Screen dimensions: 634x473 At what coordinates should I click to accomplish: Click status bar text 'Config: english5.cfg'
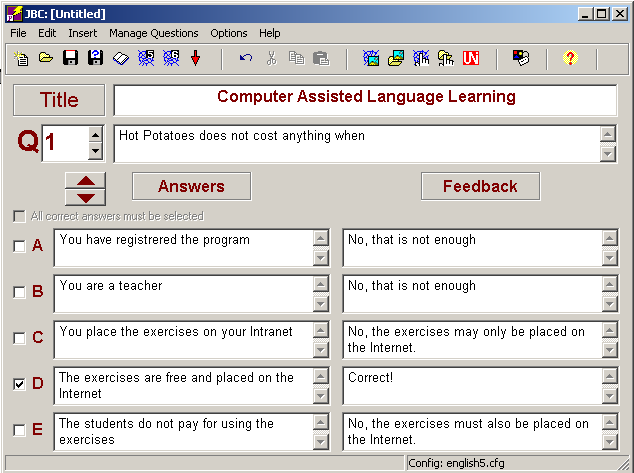[x=456, y=463]
